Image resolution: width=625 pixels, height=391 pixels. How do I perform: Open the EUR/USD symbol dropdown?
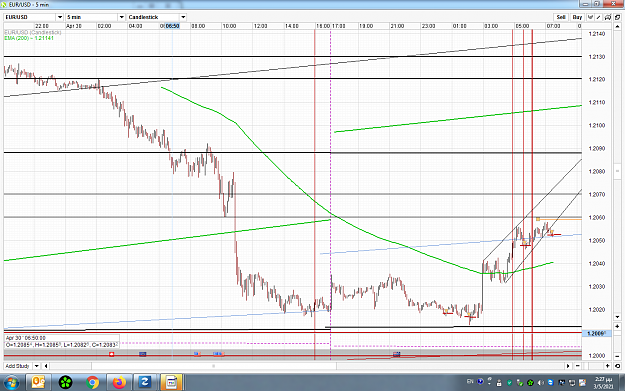point(60,17)
